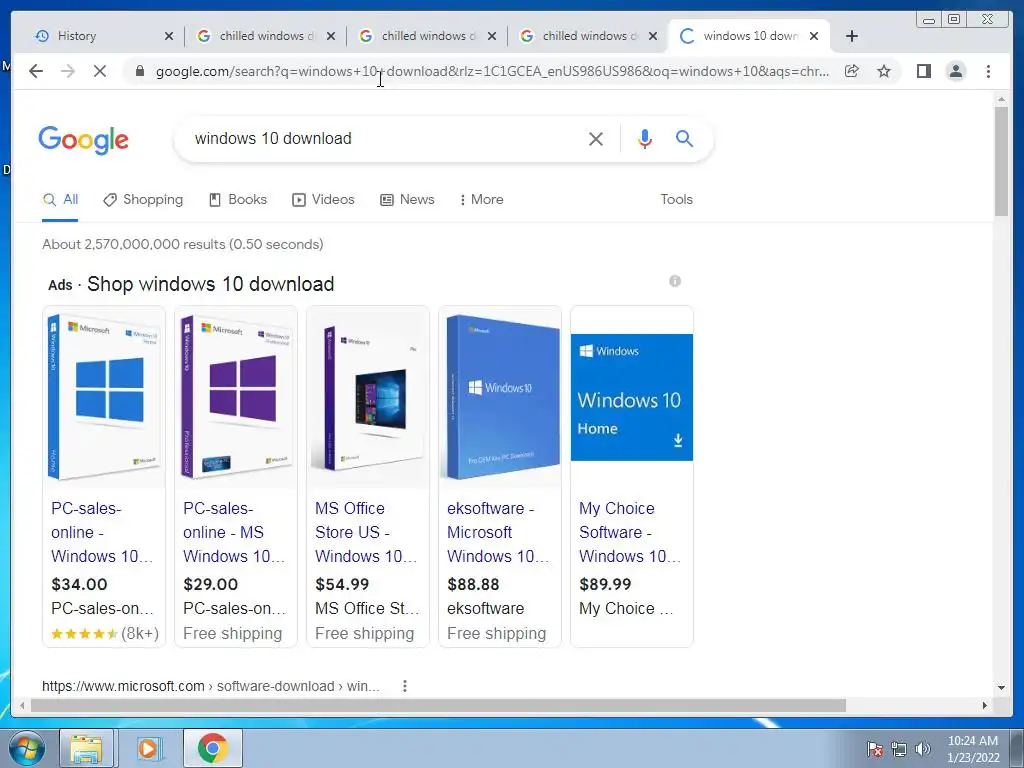Screen dimensions: 1024x768
Task: Open Chrome side panel
Action: point(923,71)
